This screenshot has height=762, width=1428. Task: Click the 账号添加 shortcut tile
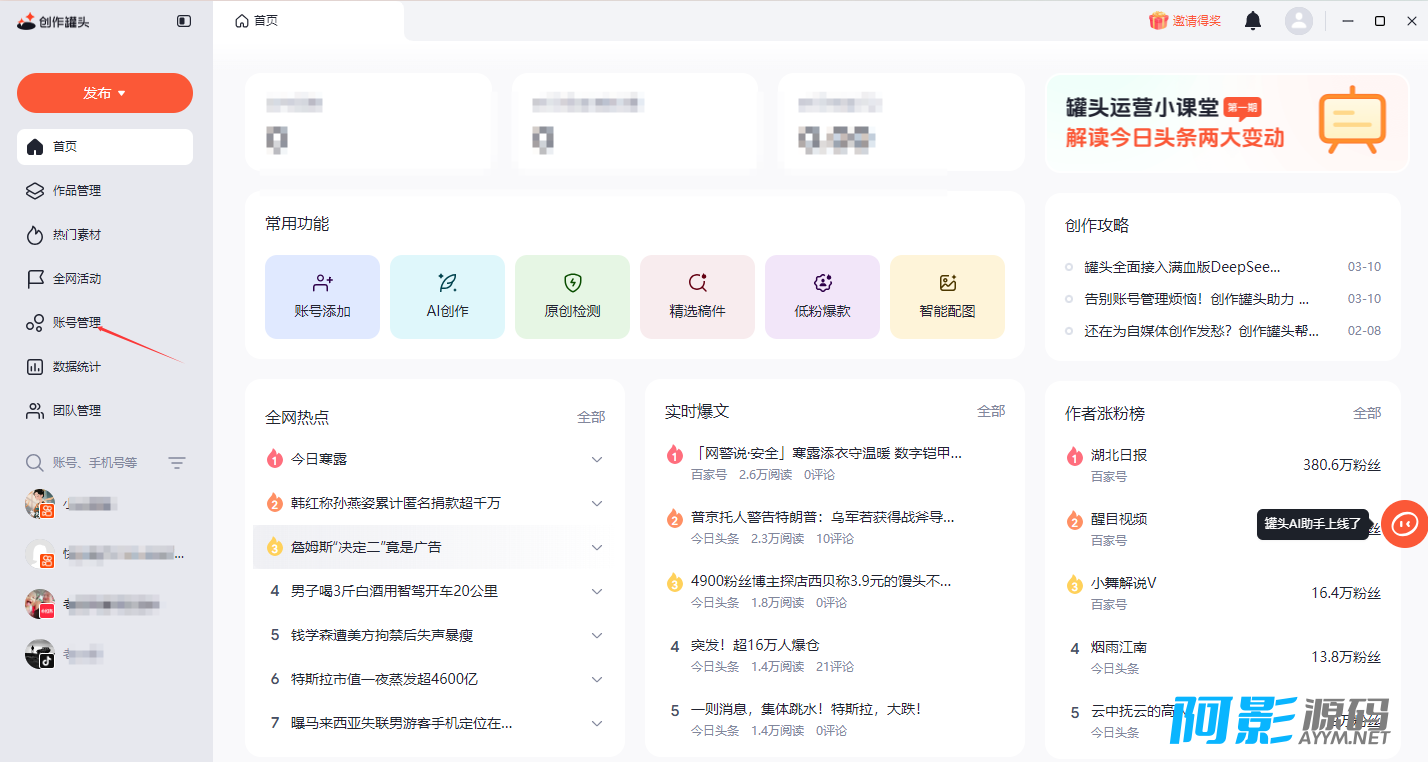(322, 297)
